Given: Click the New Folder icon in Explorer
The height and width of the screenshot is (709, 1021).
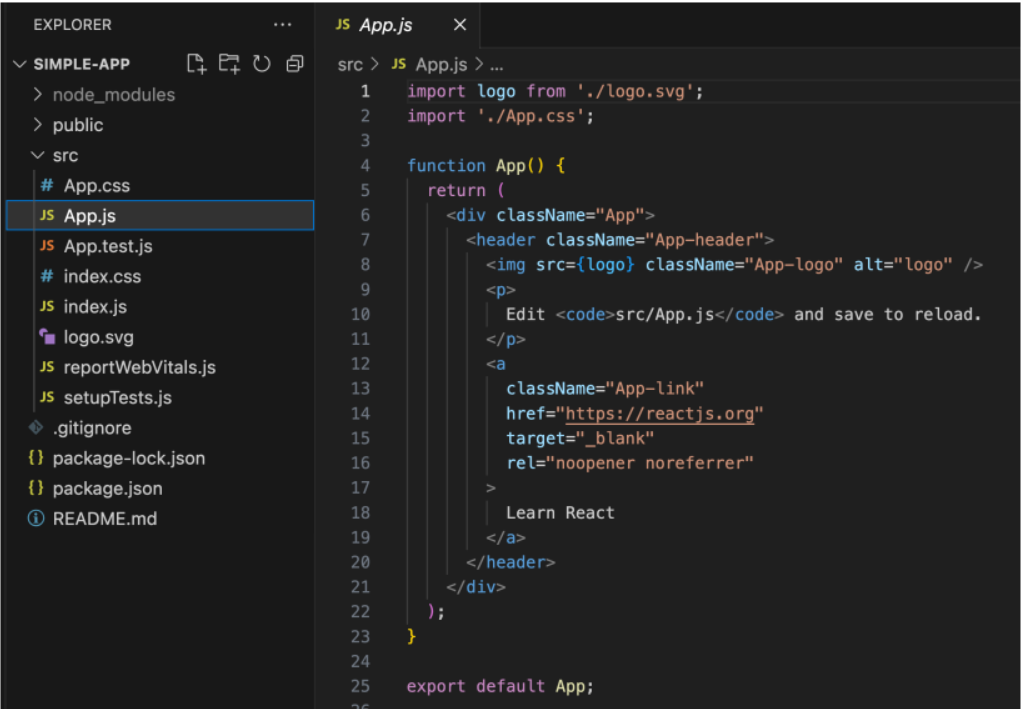Looking at the screenshot, I should pyautogui.click(x=229, y=64).
